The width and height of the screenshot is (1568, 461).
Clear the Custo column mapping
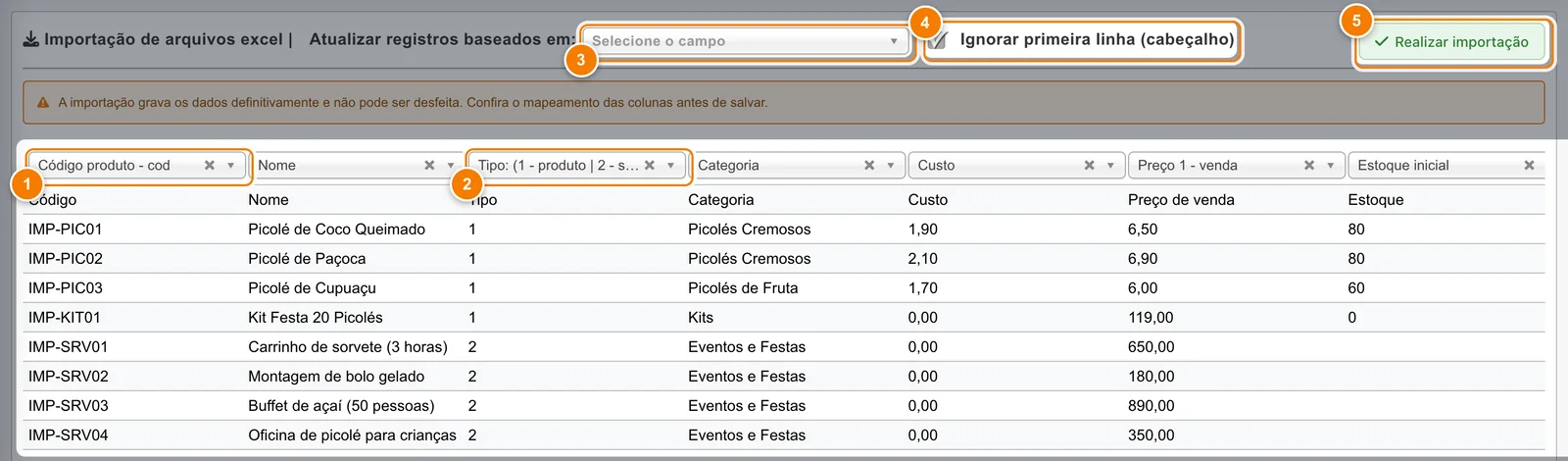[x=1089, y=166]
